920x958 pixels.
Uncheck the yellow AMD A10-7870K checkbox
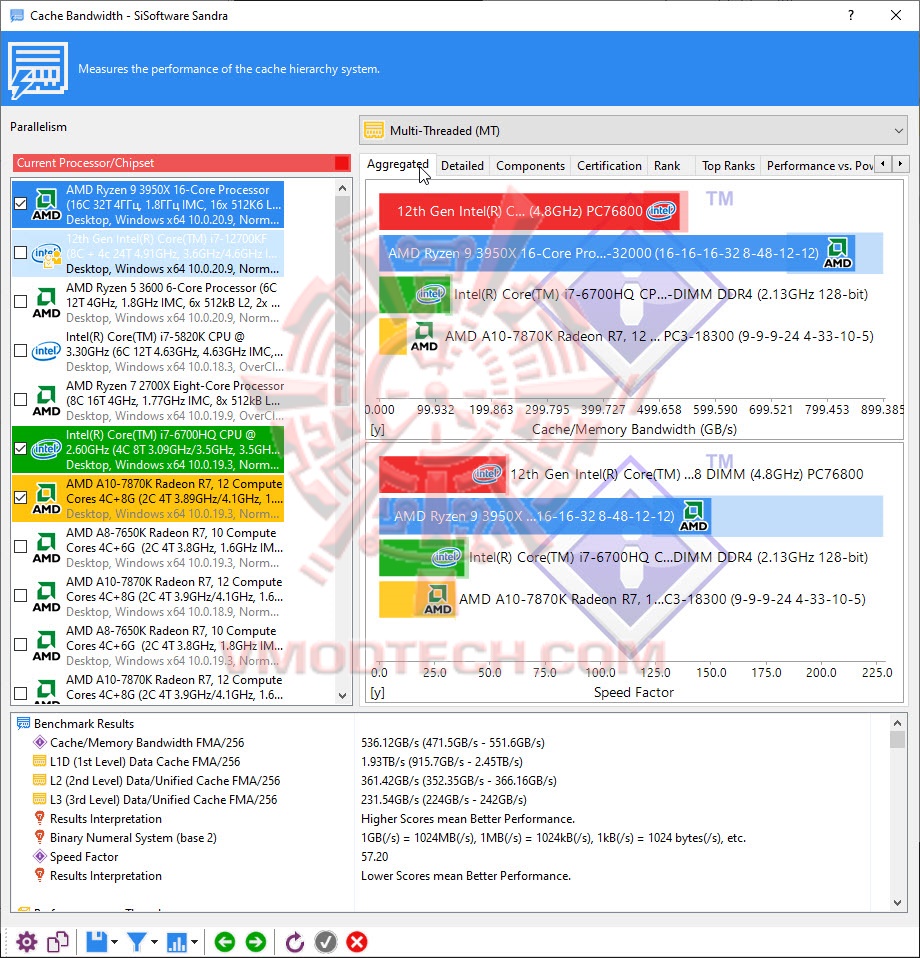pos(20,497)
